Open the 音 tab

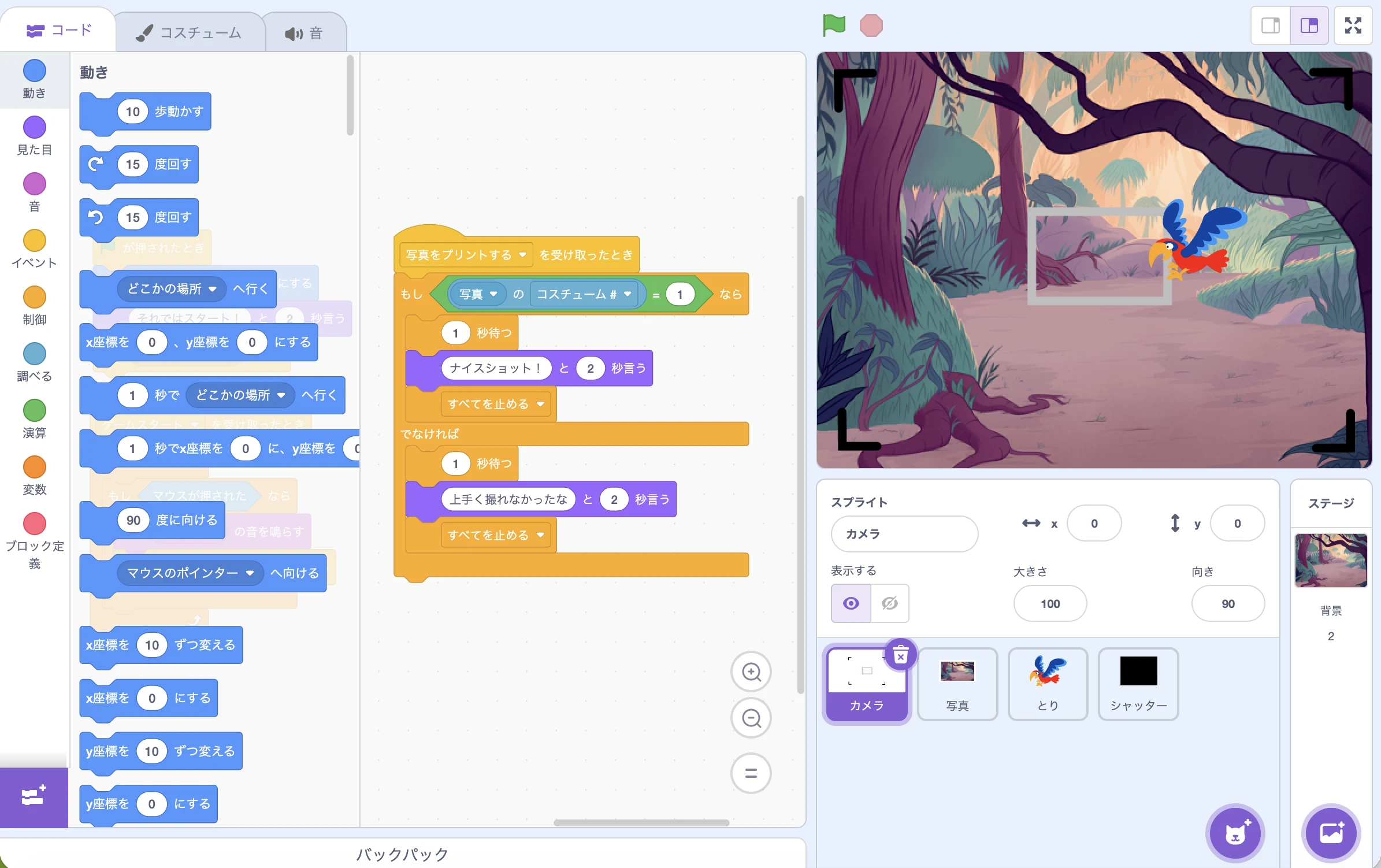(x=305, y=33)
